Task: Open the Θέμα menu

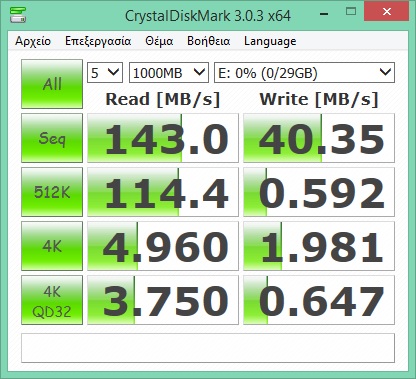Action: pyautogui.click(x=159, y=41)
